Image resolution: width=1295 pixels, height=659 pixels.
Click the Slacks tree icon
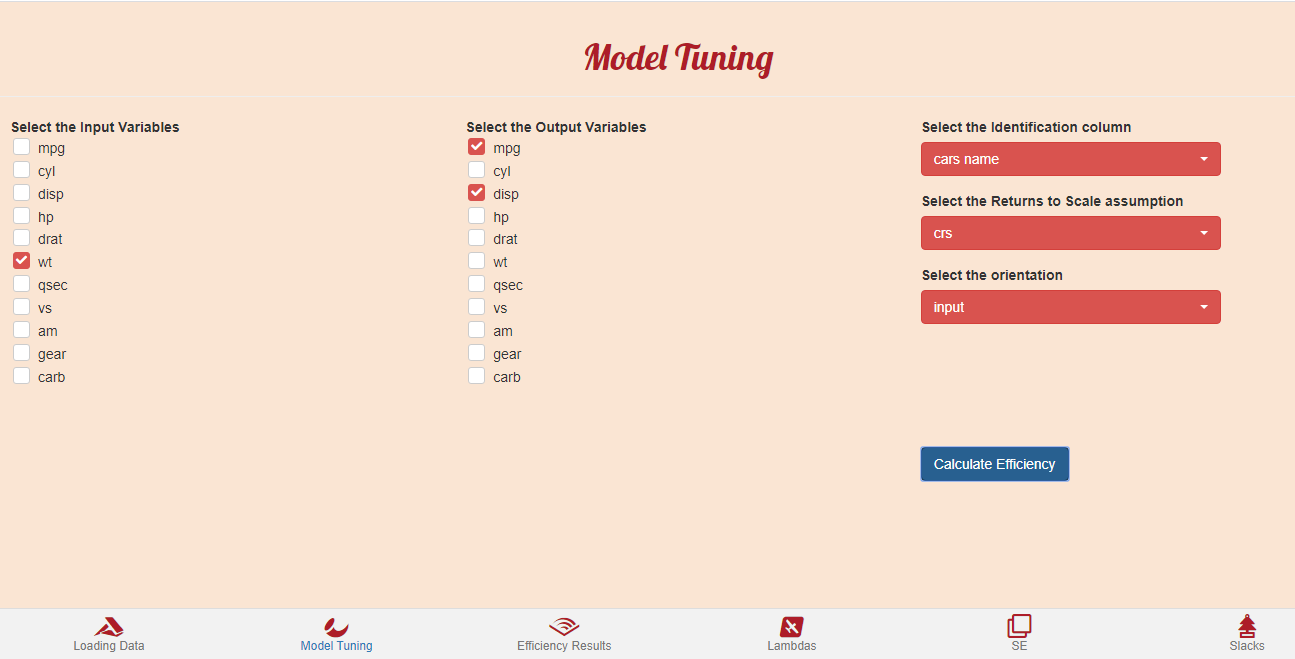click(x=1247, y=627)
